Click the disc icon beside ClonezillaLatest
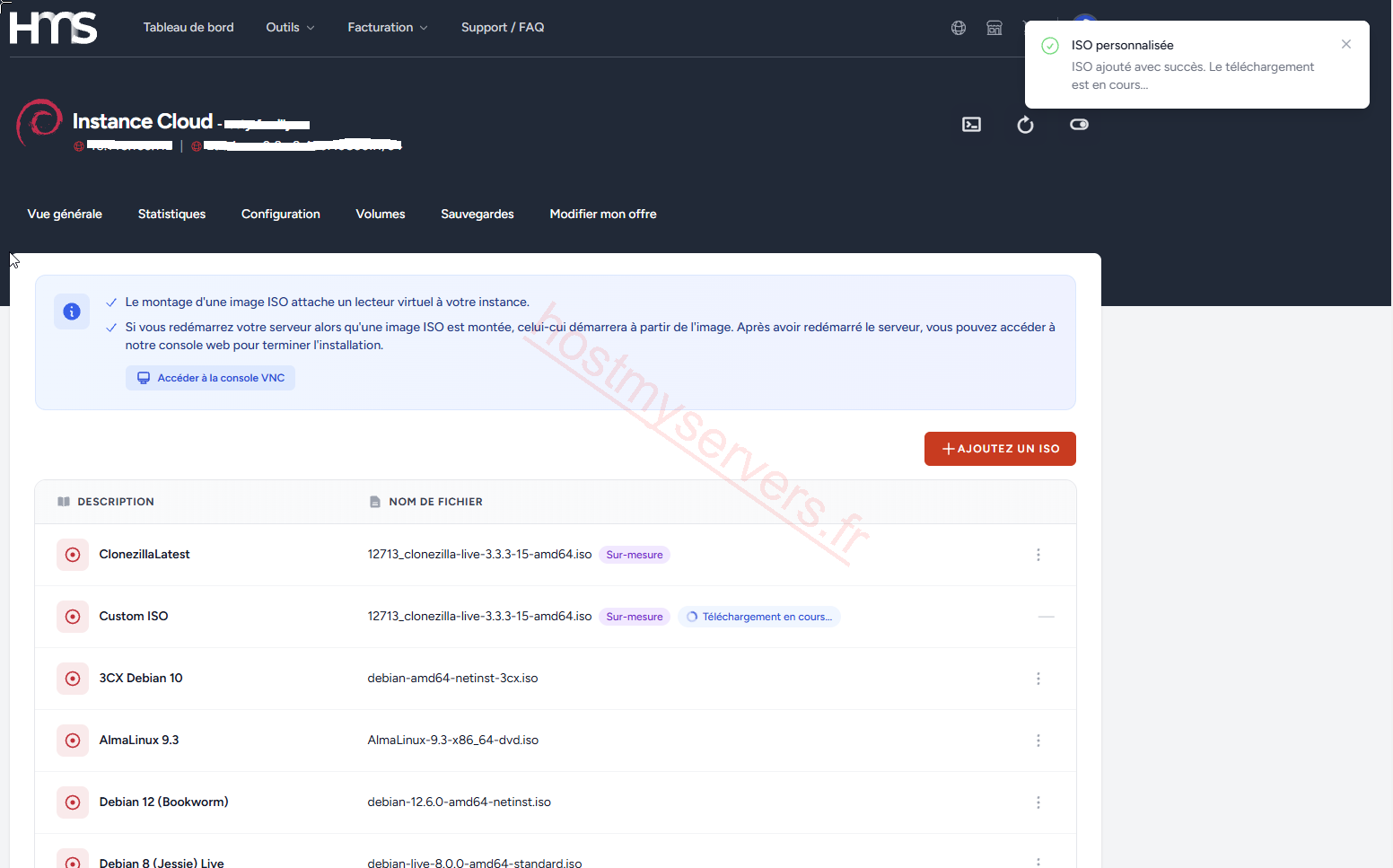Image resolution: width=1393 pixels, height=868 pixels. 73,555
